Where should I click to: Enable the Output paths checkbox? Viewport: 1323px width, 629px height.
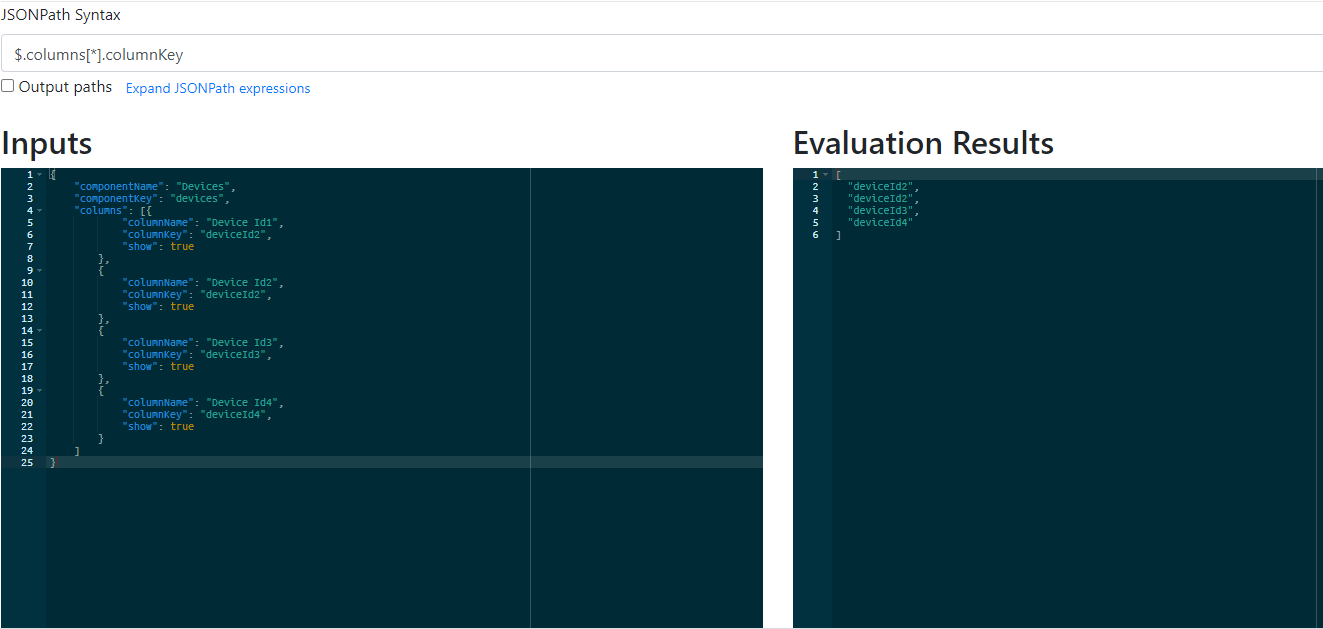click(7, 86)
